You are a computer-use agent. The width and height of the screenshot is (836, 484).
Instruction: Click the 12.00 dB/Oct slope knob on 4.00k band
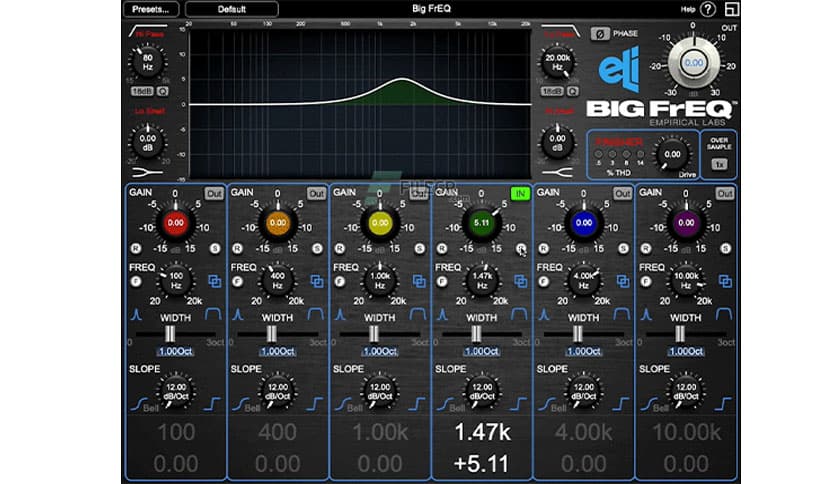[584, 391]
